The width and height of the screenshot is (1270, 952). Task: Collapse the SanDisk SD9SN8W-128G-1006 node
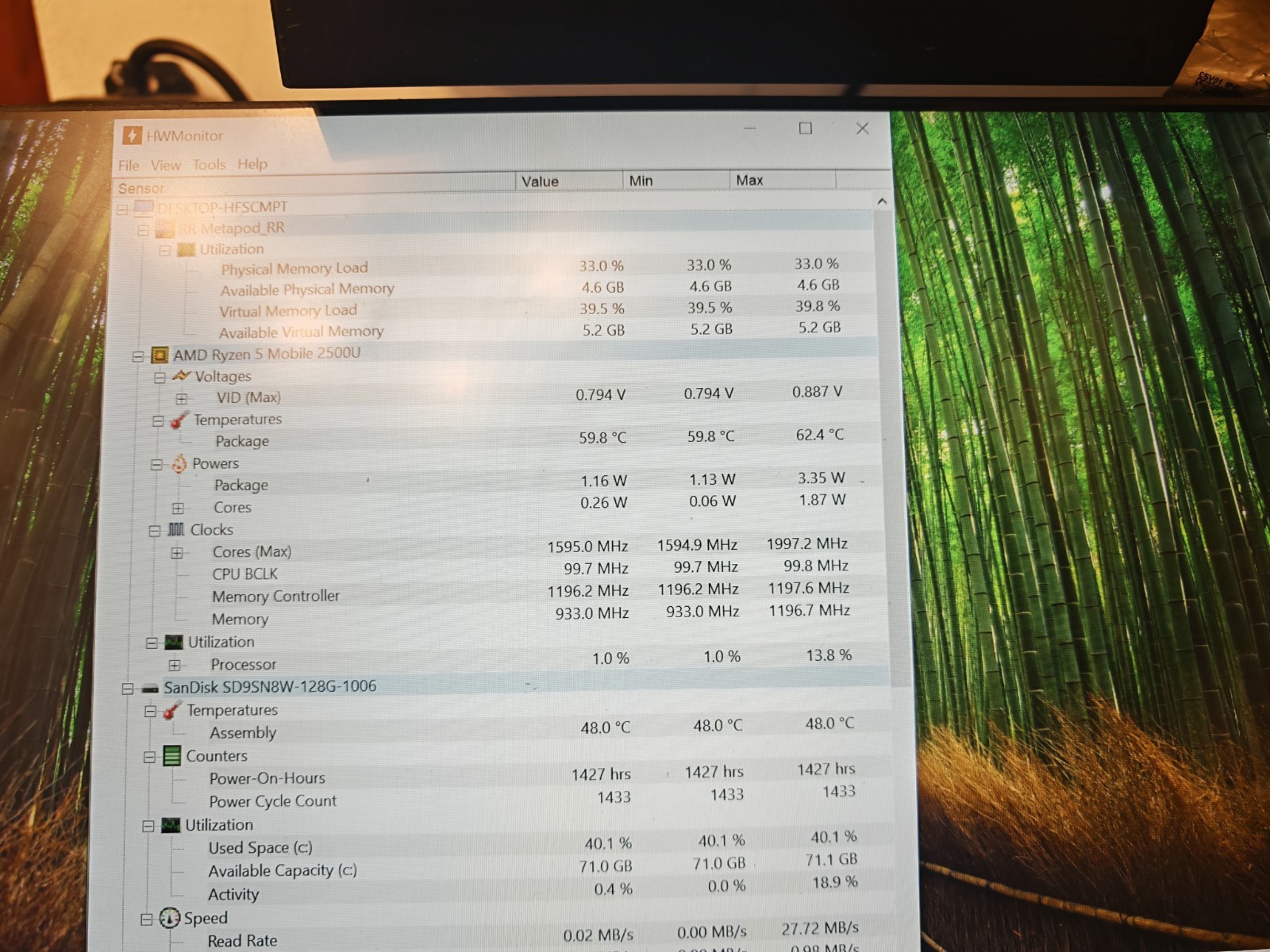point(127,689)
